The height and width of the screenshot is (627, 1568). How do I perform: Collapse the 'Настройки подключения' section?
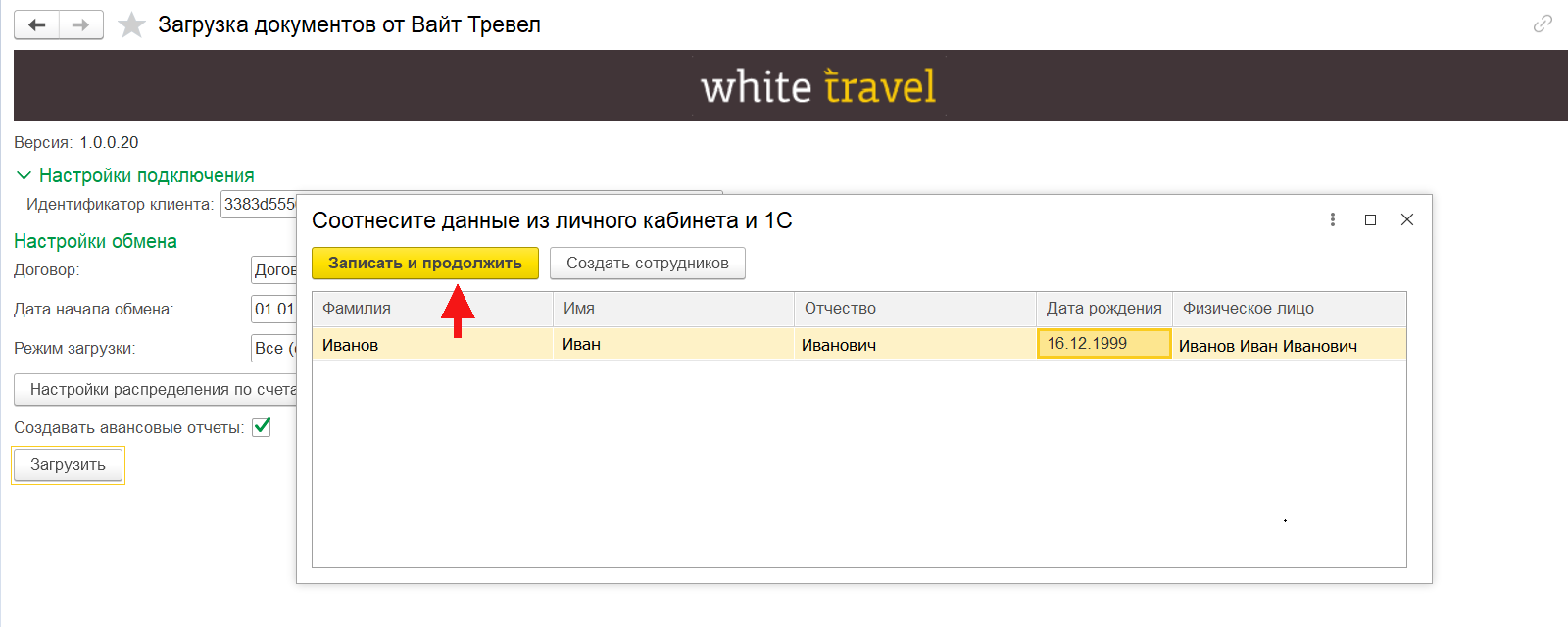[24, 175]
